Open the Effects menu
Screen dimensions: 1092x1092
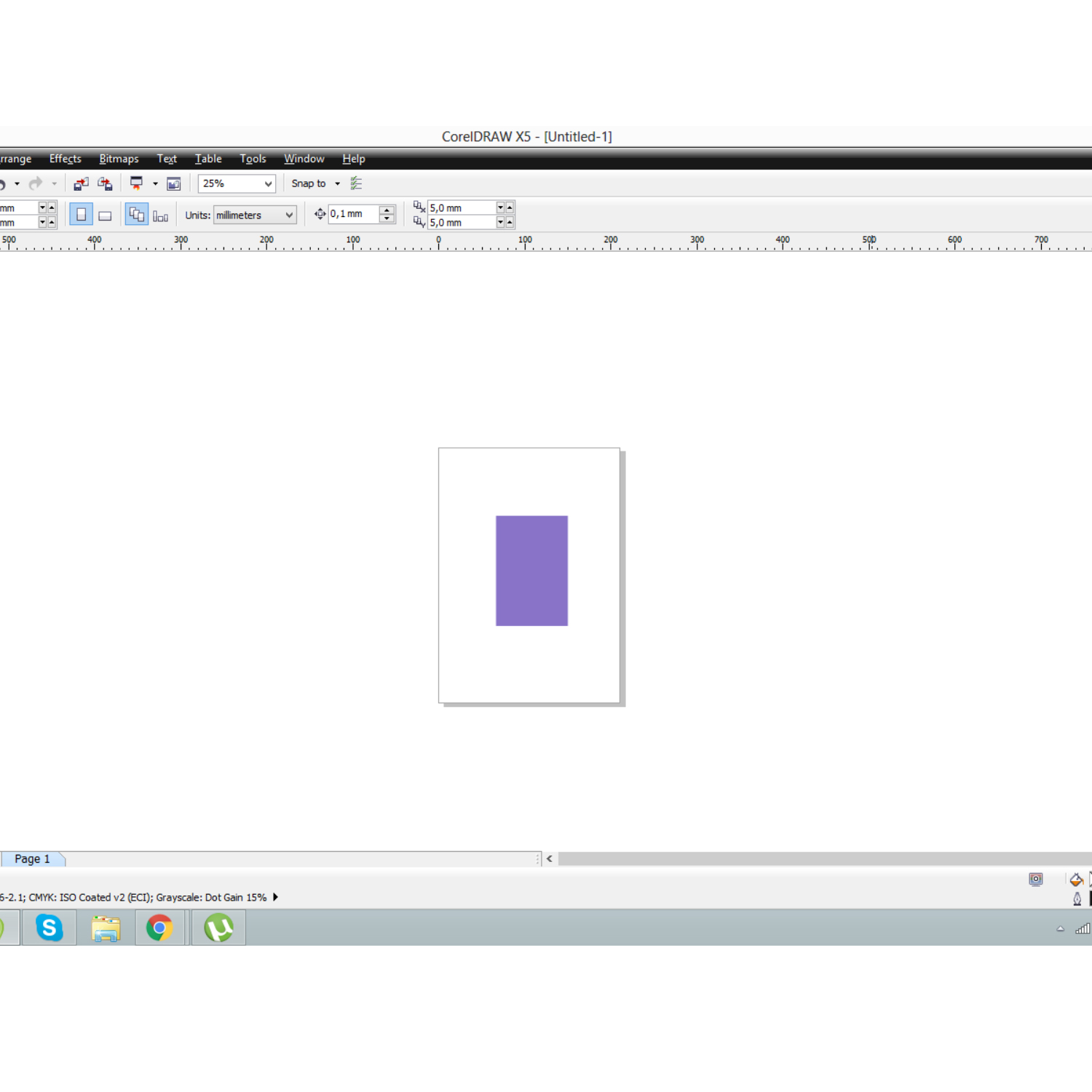coord(65,159)
